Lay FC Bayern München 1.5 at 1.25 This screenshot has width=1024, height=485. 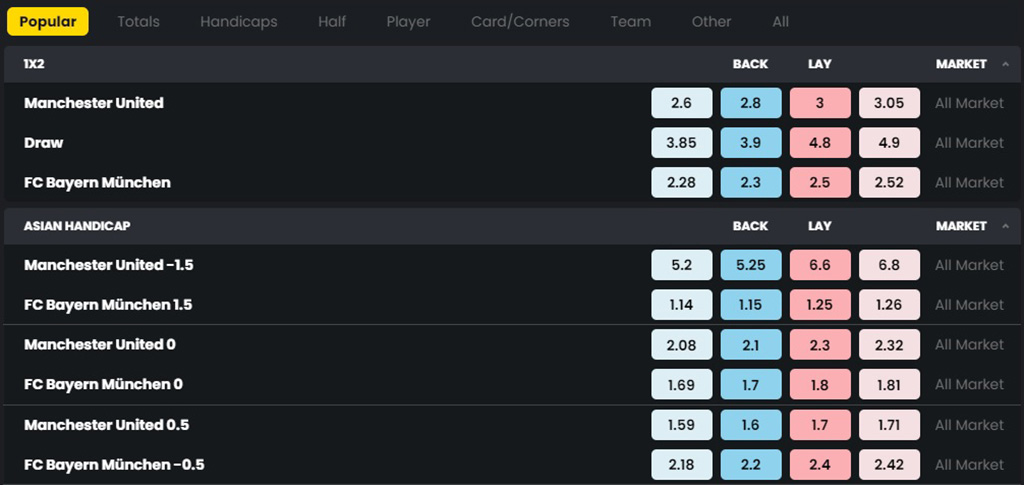coord(820,305)
